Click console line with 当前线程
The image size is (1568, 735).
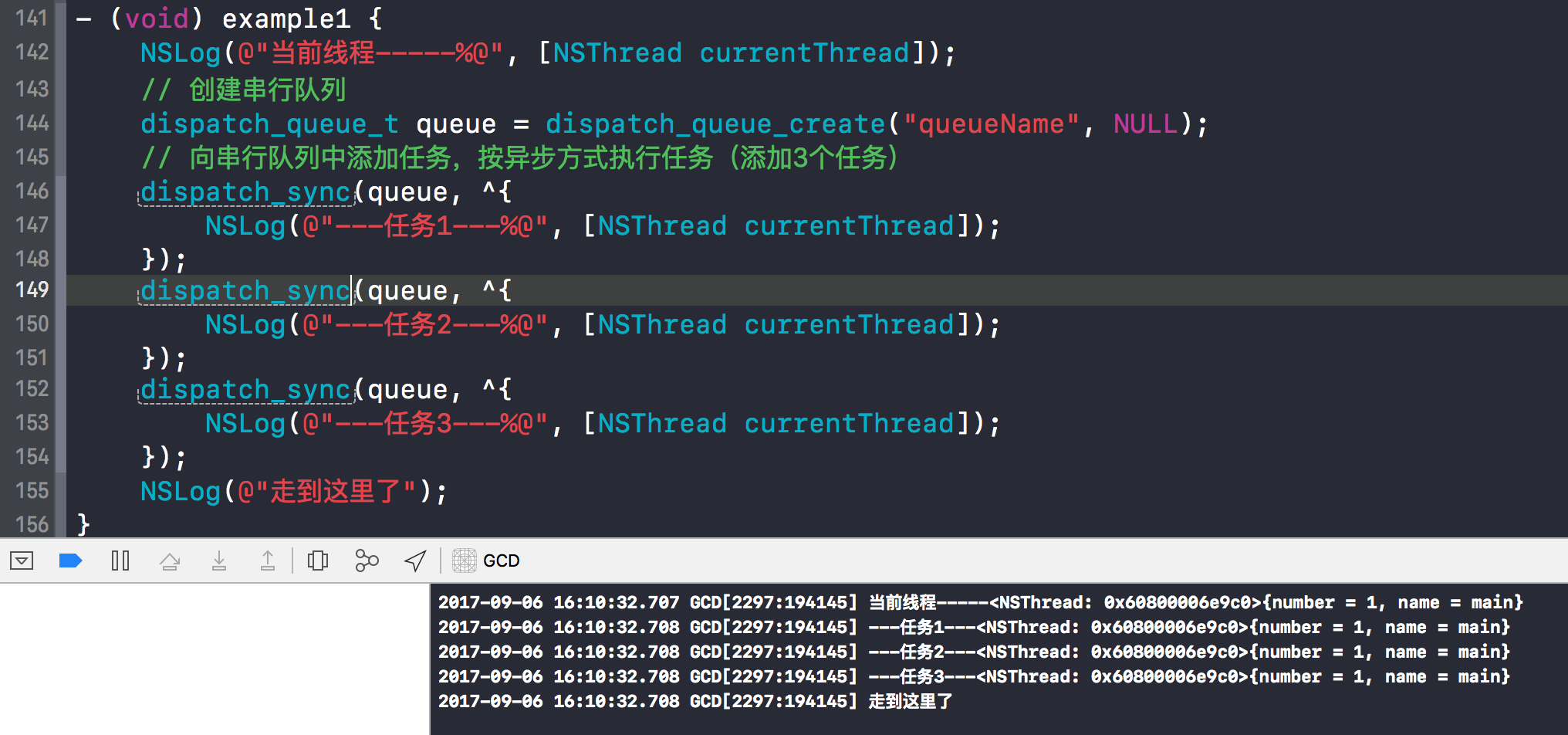click(x=980, y=602)
